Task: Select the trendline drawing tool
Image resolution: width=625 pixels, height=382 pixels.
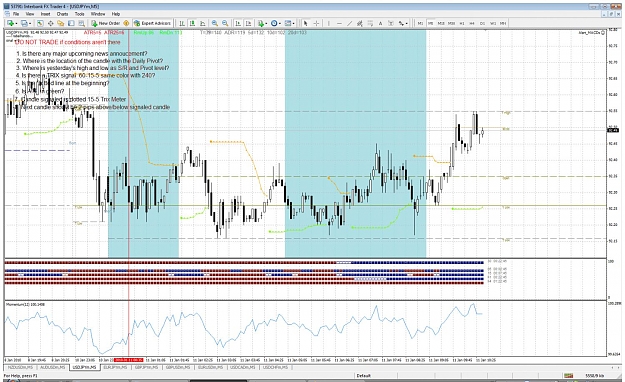Action: [350, 23]
